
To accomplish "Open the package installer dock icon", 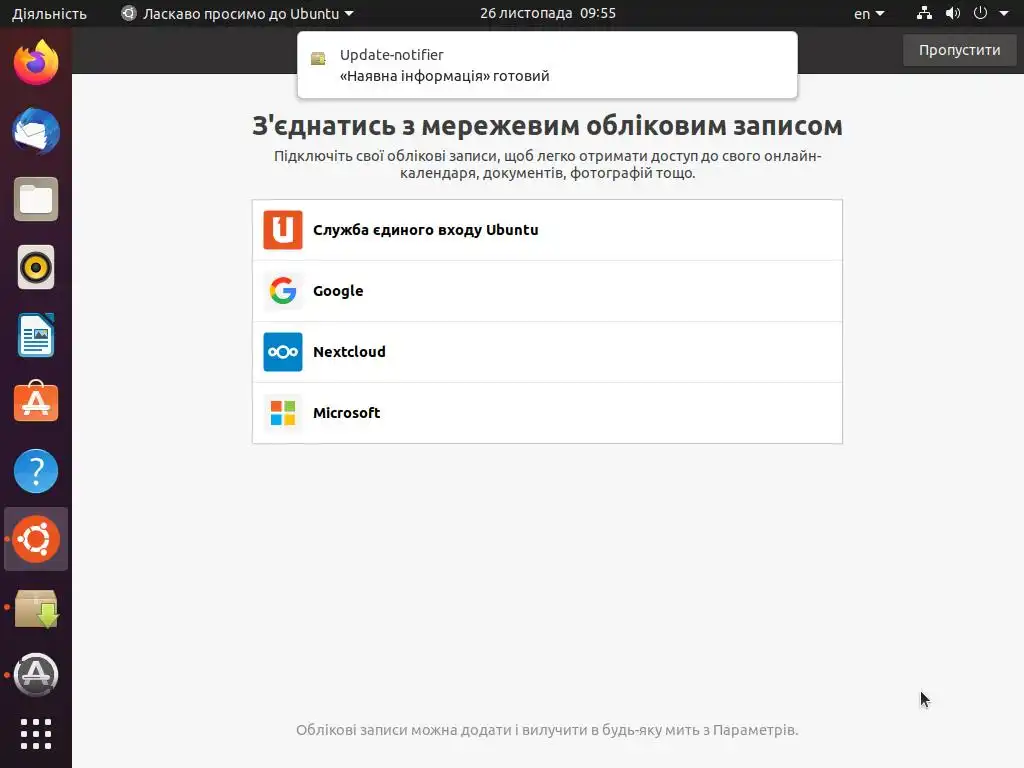I will [36, 608].
